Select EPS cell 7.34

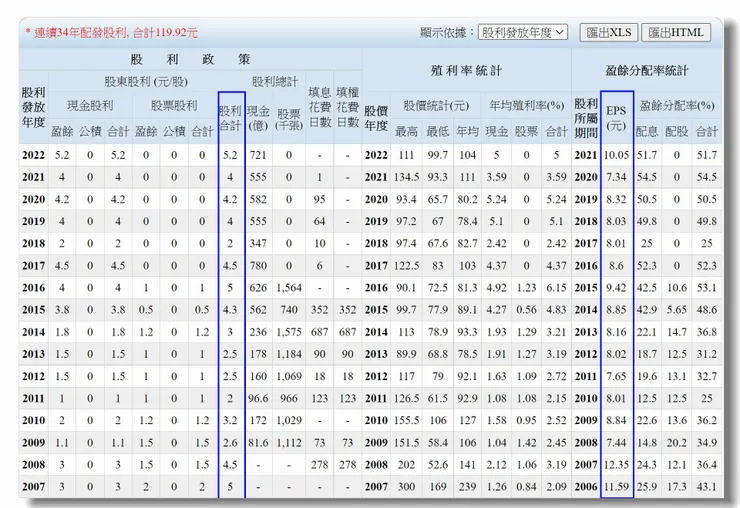(x=616, y=177)
